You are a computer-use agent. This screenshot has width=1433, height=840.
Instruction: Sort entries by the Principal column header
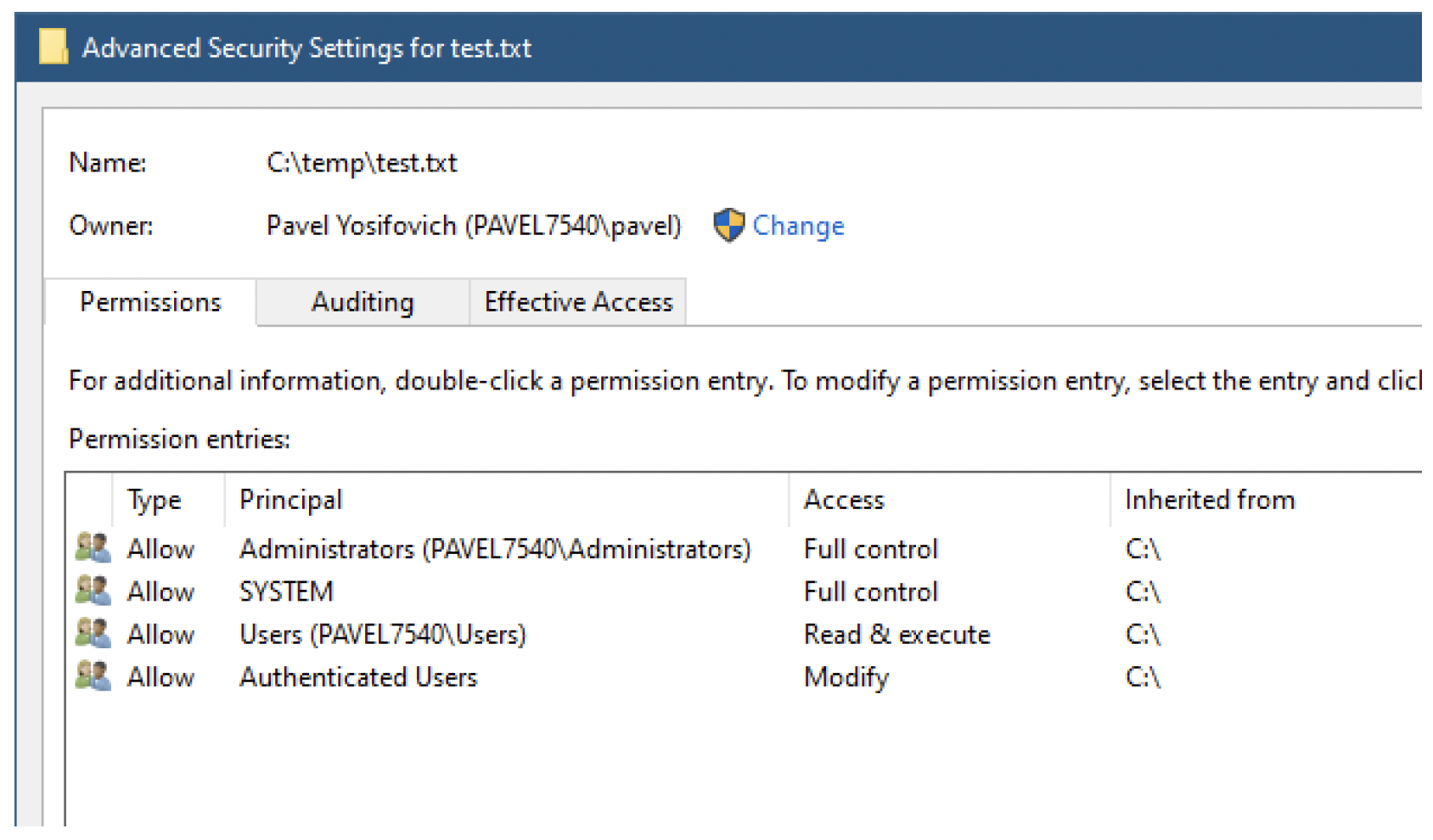[507, 500]
